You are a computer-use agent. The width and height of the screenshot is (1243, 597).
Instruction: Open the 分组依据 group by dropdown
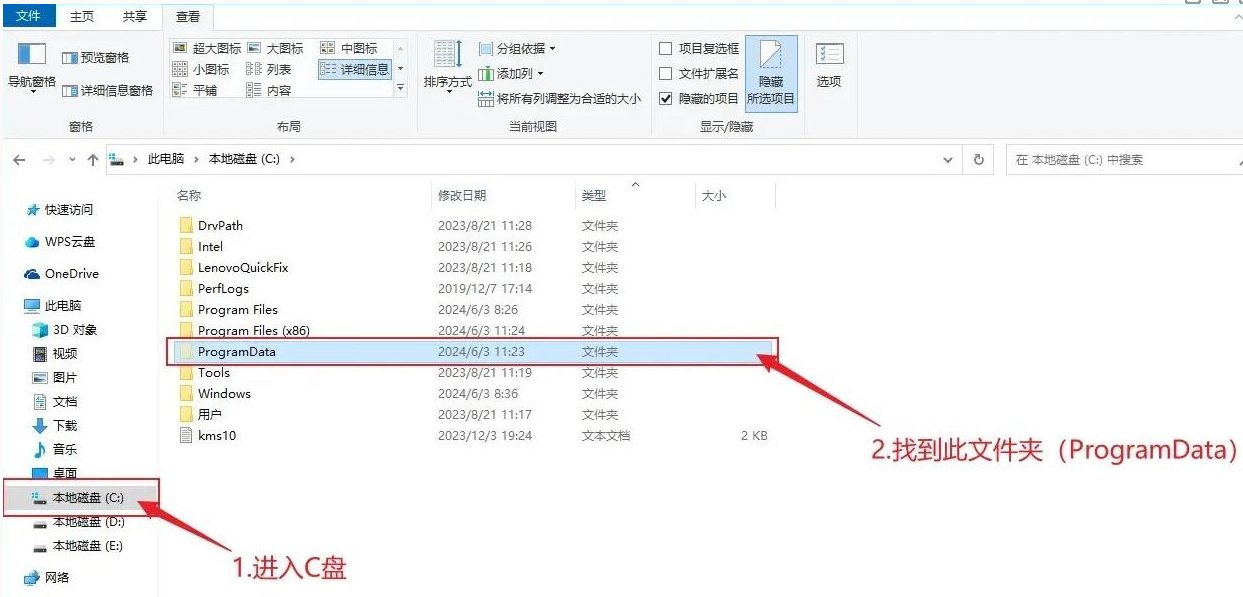tap(516, 48)
